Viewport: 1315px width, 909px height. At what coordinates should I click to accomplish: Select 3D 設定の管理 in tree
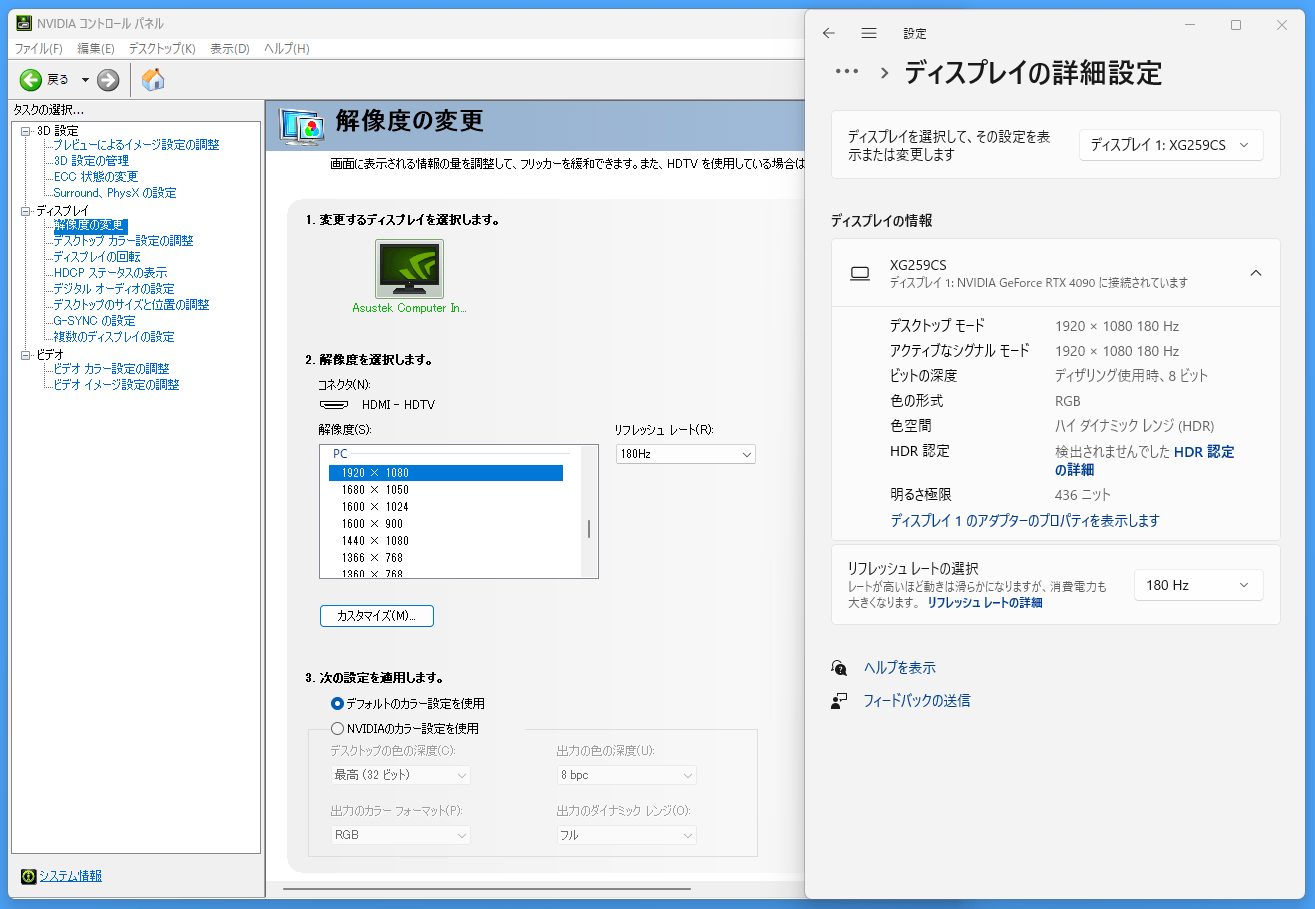[91, 161]
